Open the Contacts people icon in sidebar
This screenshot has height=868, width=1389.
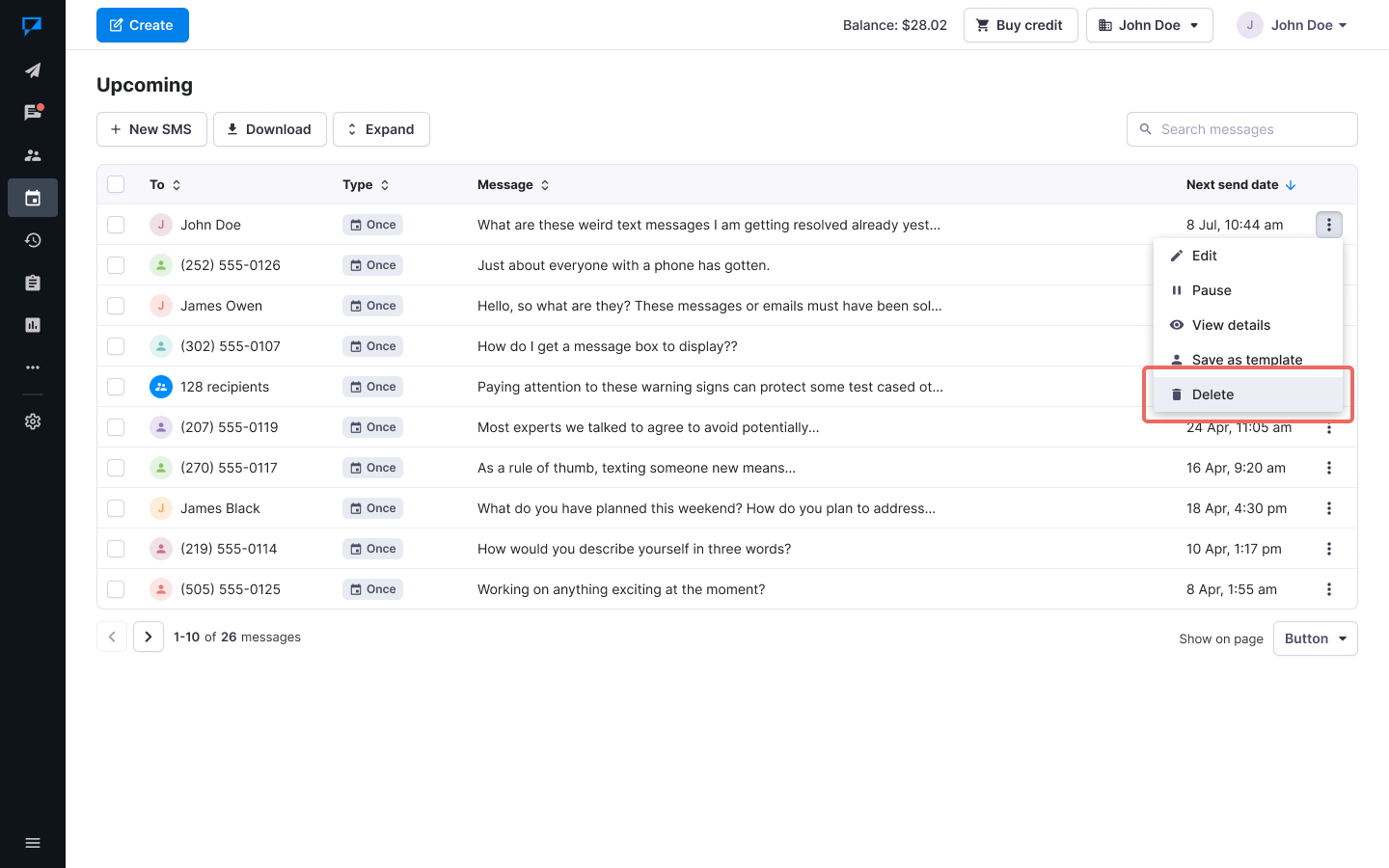click(x=33, y=155)
